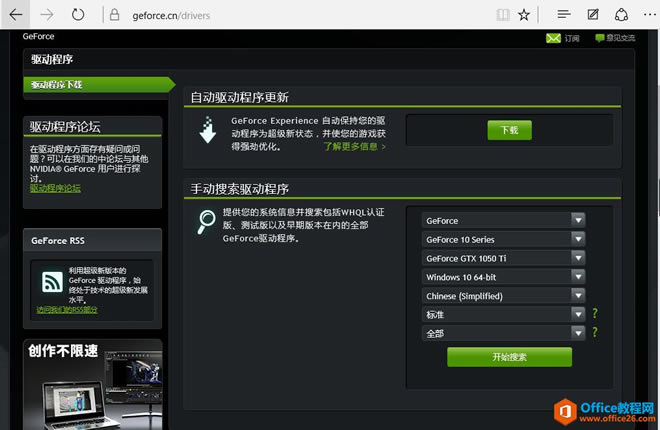Image resolution: width=660 pixels, height=430 pixels.
Task: Click the 自动驱动程序更新 heading
Action: coord(240,98)
